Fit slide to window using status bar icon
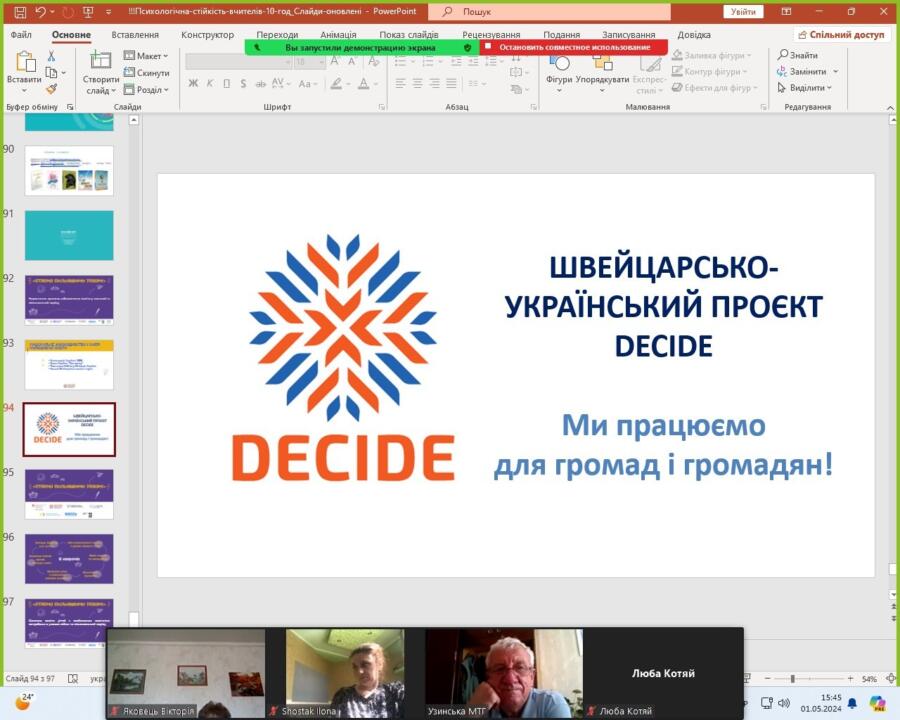The width and height of the screenshot is (900, 720). pos(891,679)
